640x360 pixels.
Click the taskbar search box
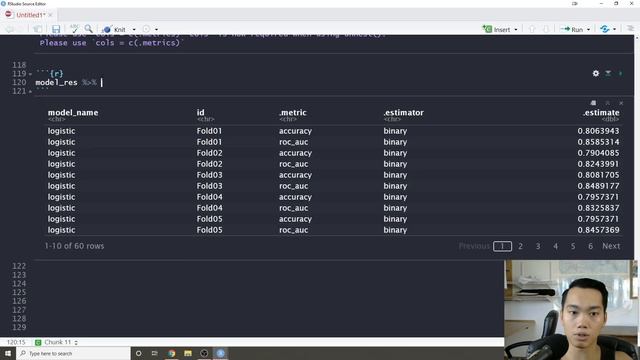coord(73,353)
